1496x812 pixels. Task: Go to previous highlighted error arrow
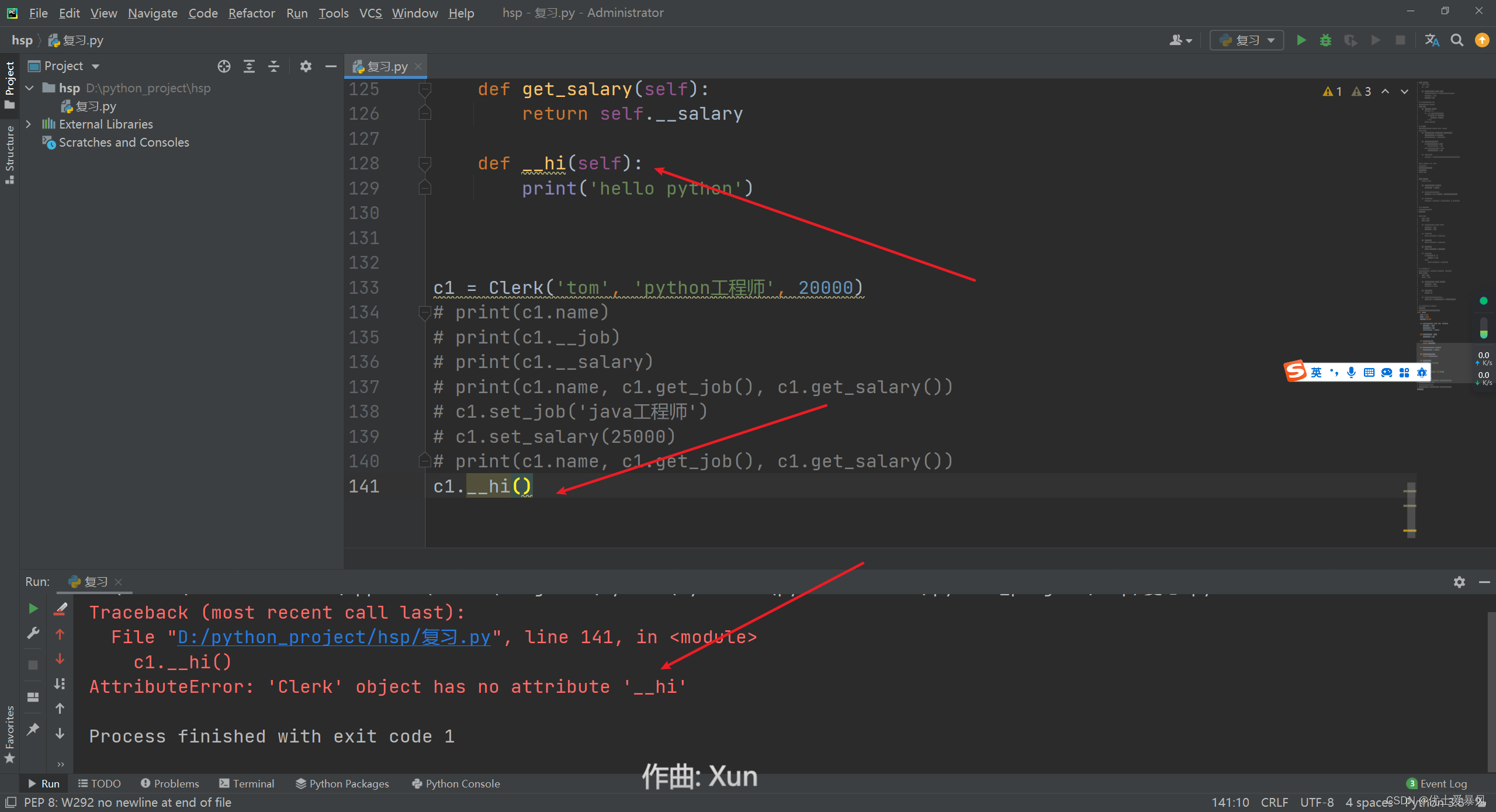point(1385,92)
